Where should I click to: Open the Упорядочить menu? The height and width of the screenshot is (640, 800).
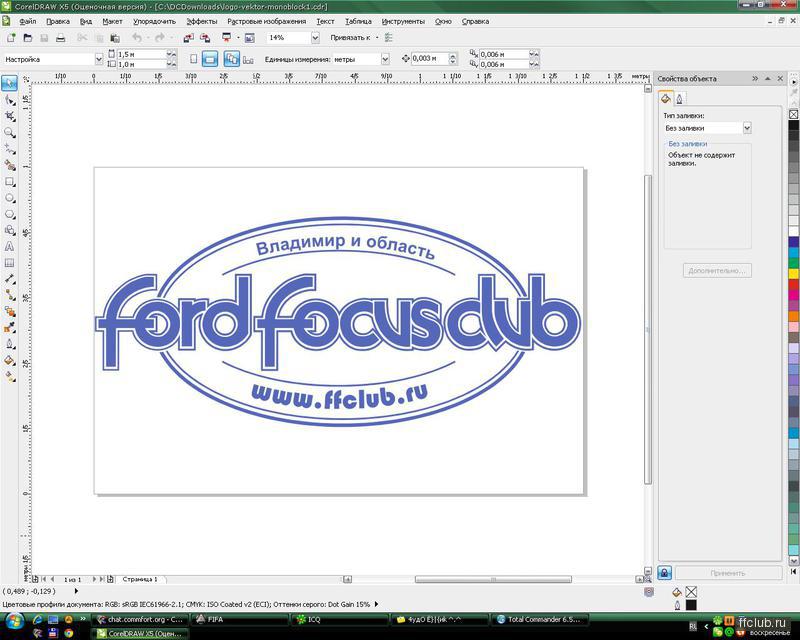(x=154, y=21)
